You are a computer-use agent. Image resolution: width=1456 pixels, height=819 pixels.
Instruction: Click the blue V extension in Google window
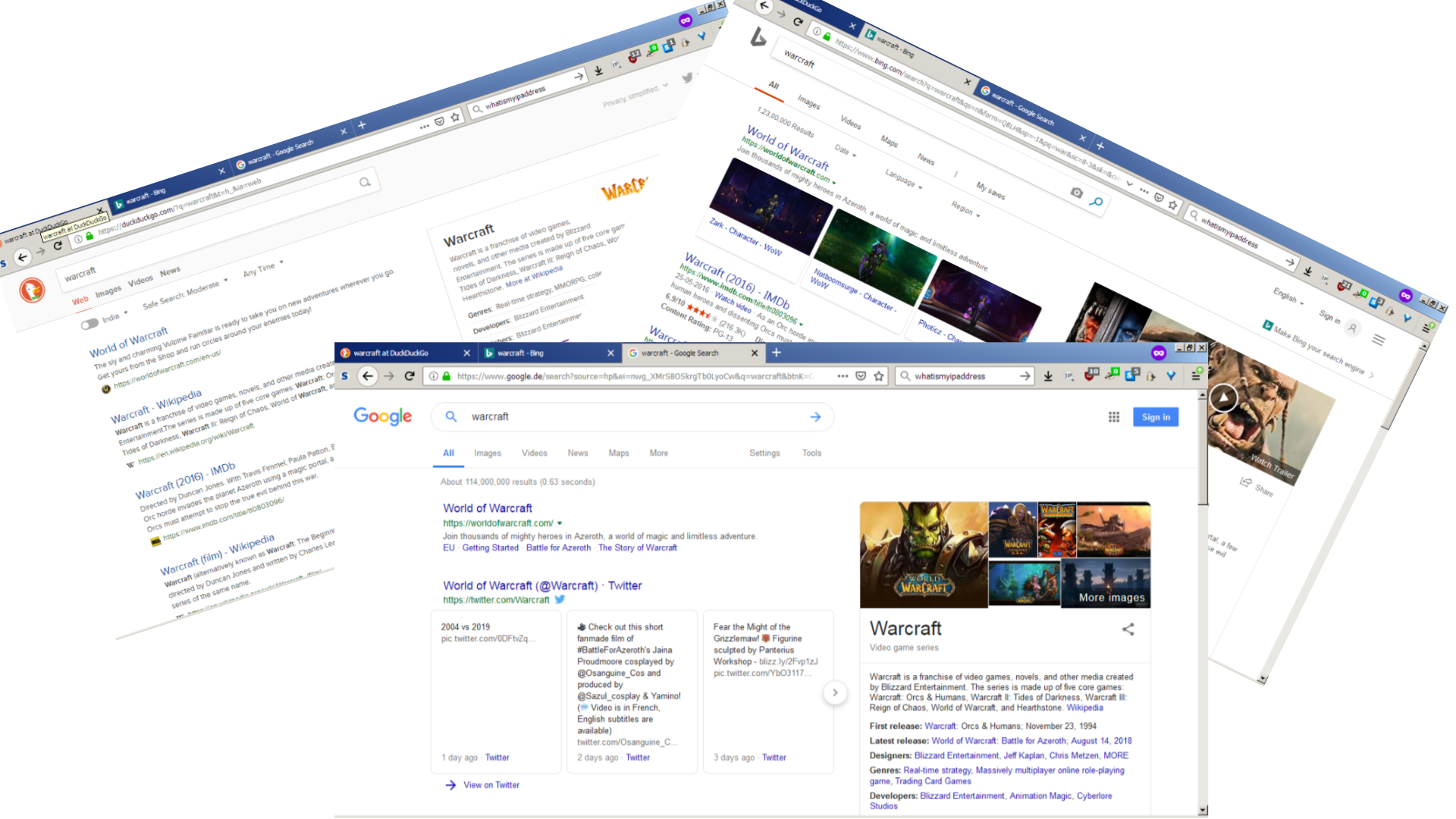tap(1171, 376)
